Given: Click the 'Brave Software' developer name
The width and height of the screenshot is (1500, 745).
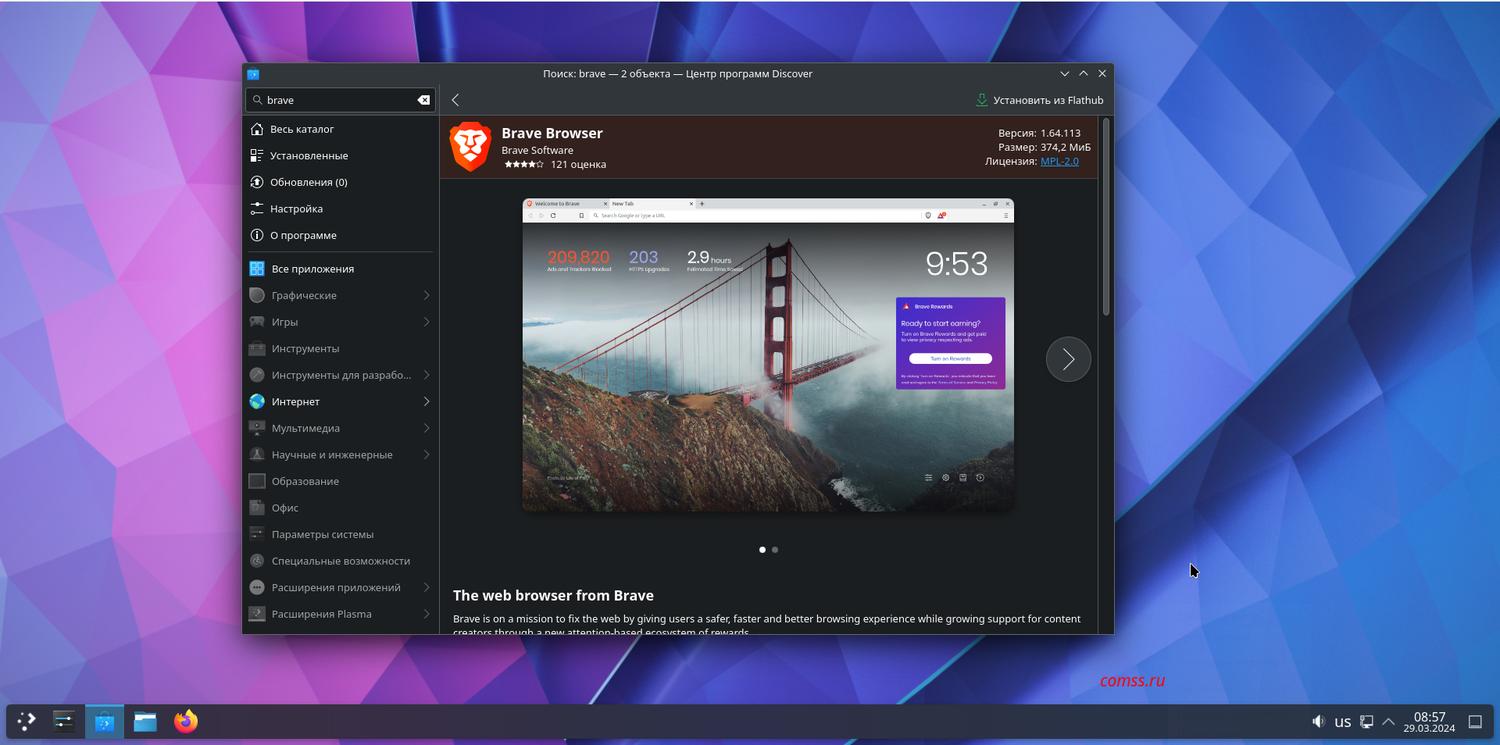Looking at the screenshot, I should coord(537,150).
